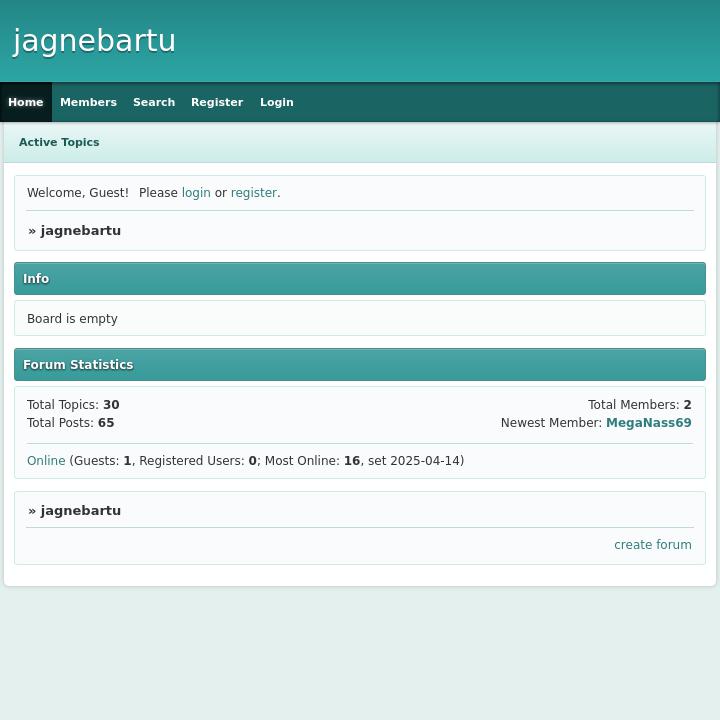Open jagnebartu breadcrumb below Forum Statistics

[x=80, y=511]
